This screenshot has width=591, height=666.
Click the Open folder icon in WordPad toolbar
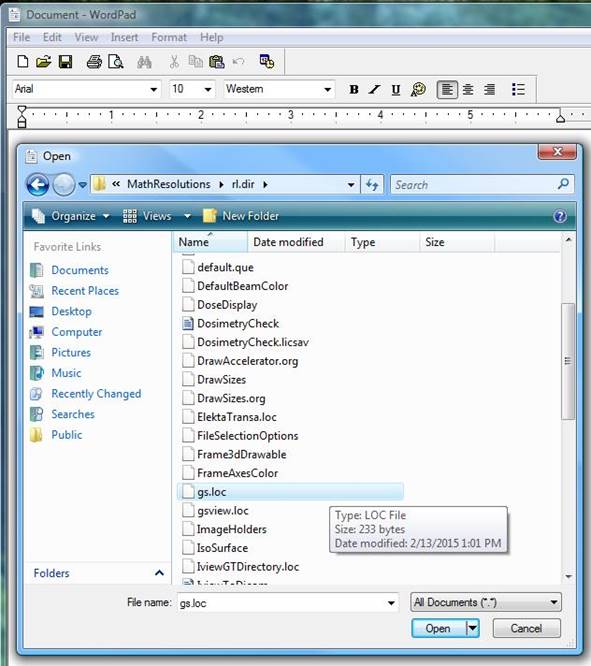pyautogui.click(x=43, y=62)
